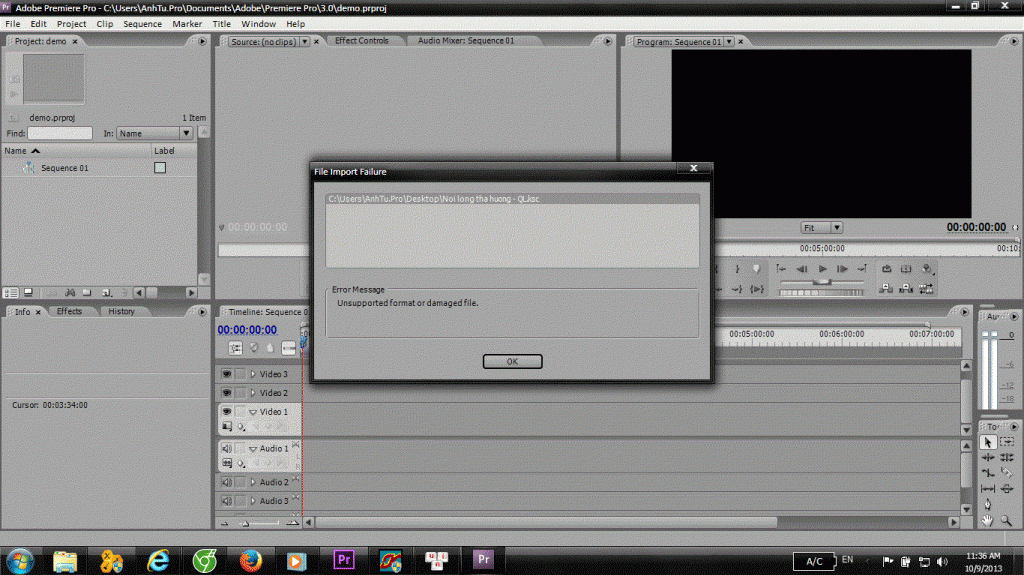The height and width of the screenshot is (575, 1024).
Task: Open the In: Name search dropdown
Action: pos(155,133)
